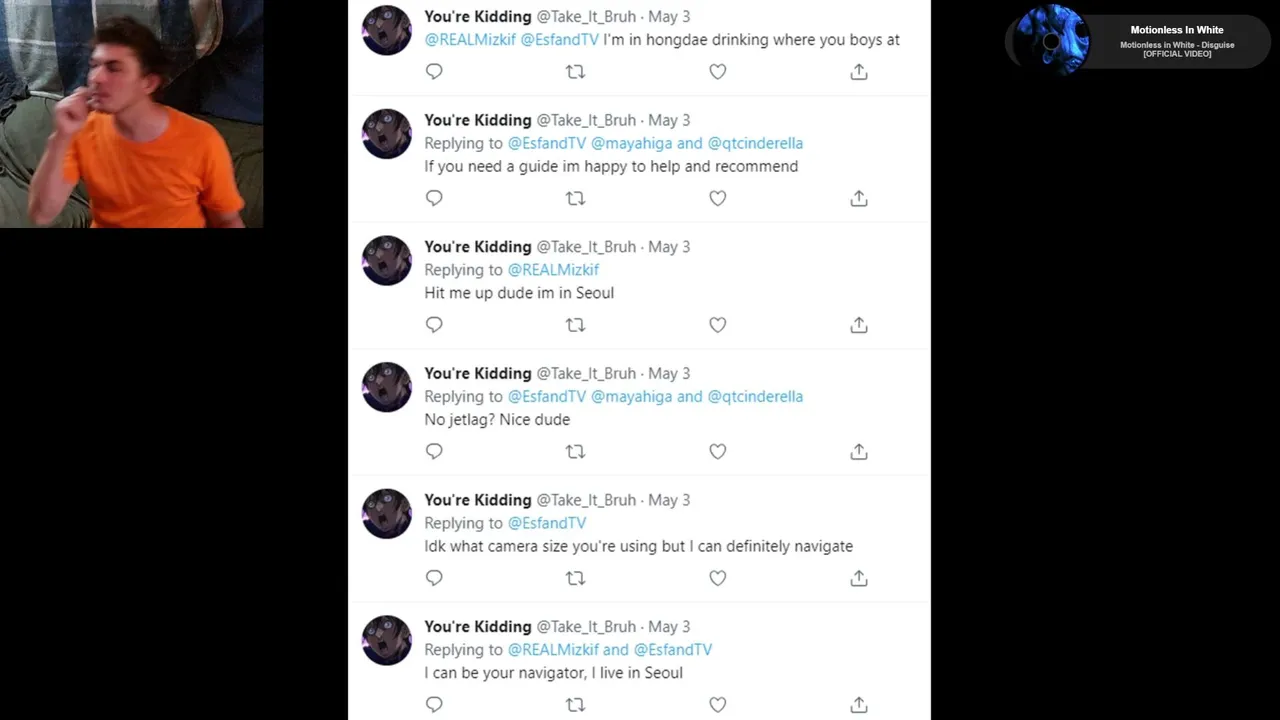Open @mayahiga link in the jetlag tweet
The image size is (1280, 720).
(x=631, y=396)
